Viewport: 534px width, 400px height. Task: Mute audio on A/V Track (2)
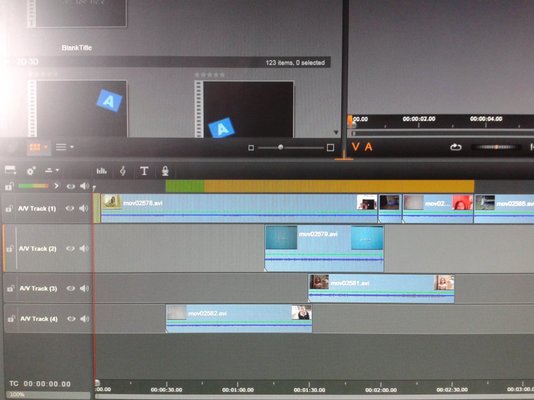coord(84,249)
